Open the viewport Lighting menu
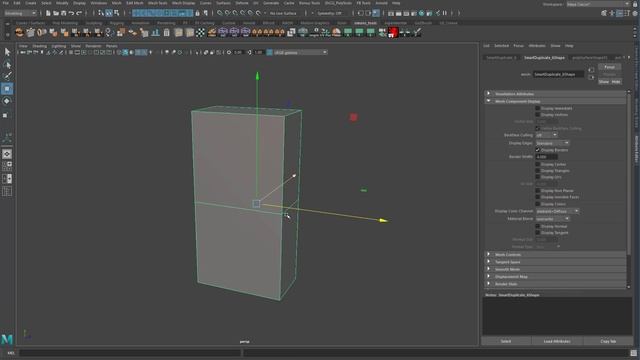640x360 pixels. point(59,46)
